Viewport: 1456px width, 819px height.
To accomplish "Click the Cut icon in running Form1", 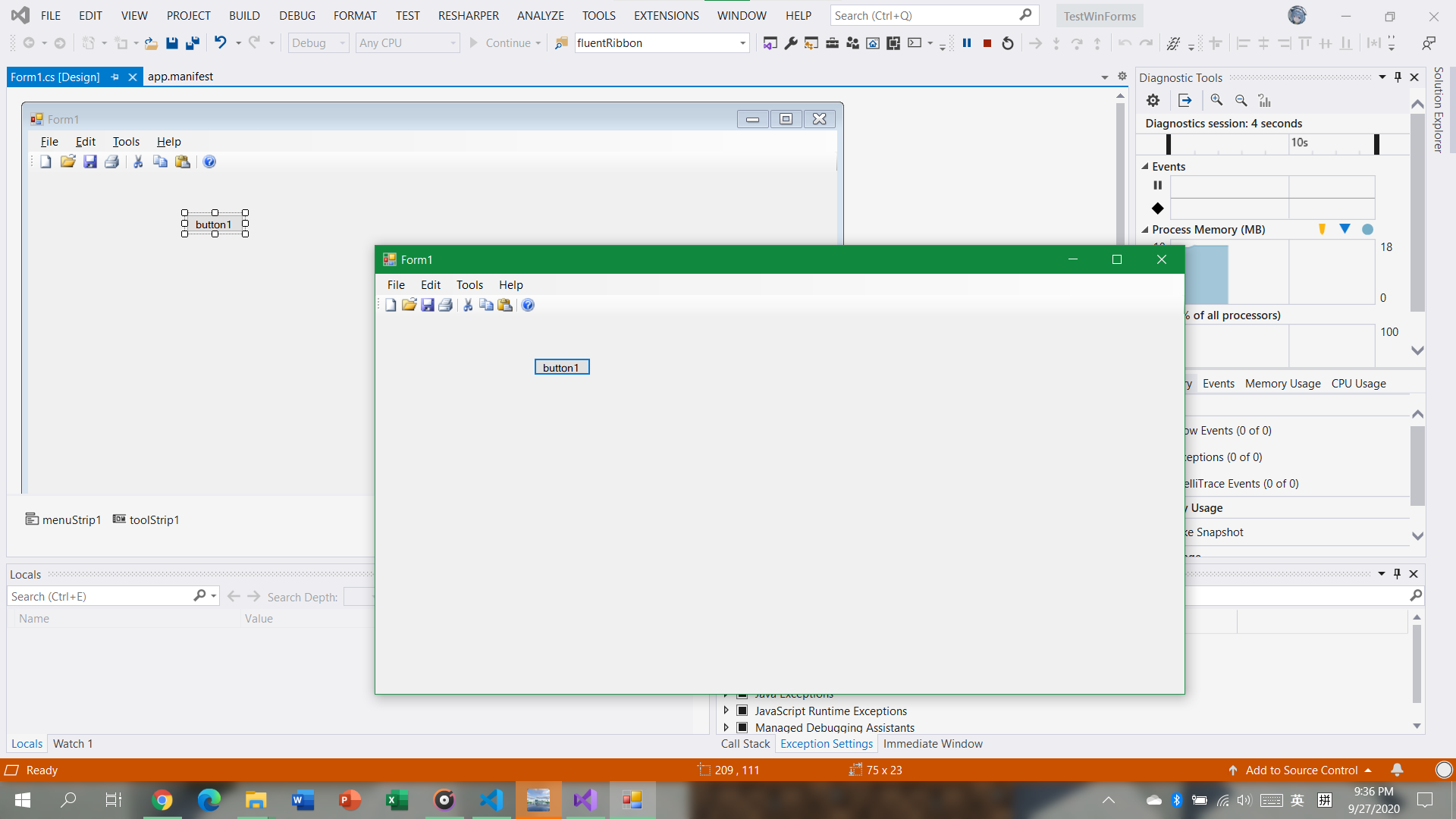I will (468, 305).
